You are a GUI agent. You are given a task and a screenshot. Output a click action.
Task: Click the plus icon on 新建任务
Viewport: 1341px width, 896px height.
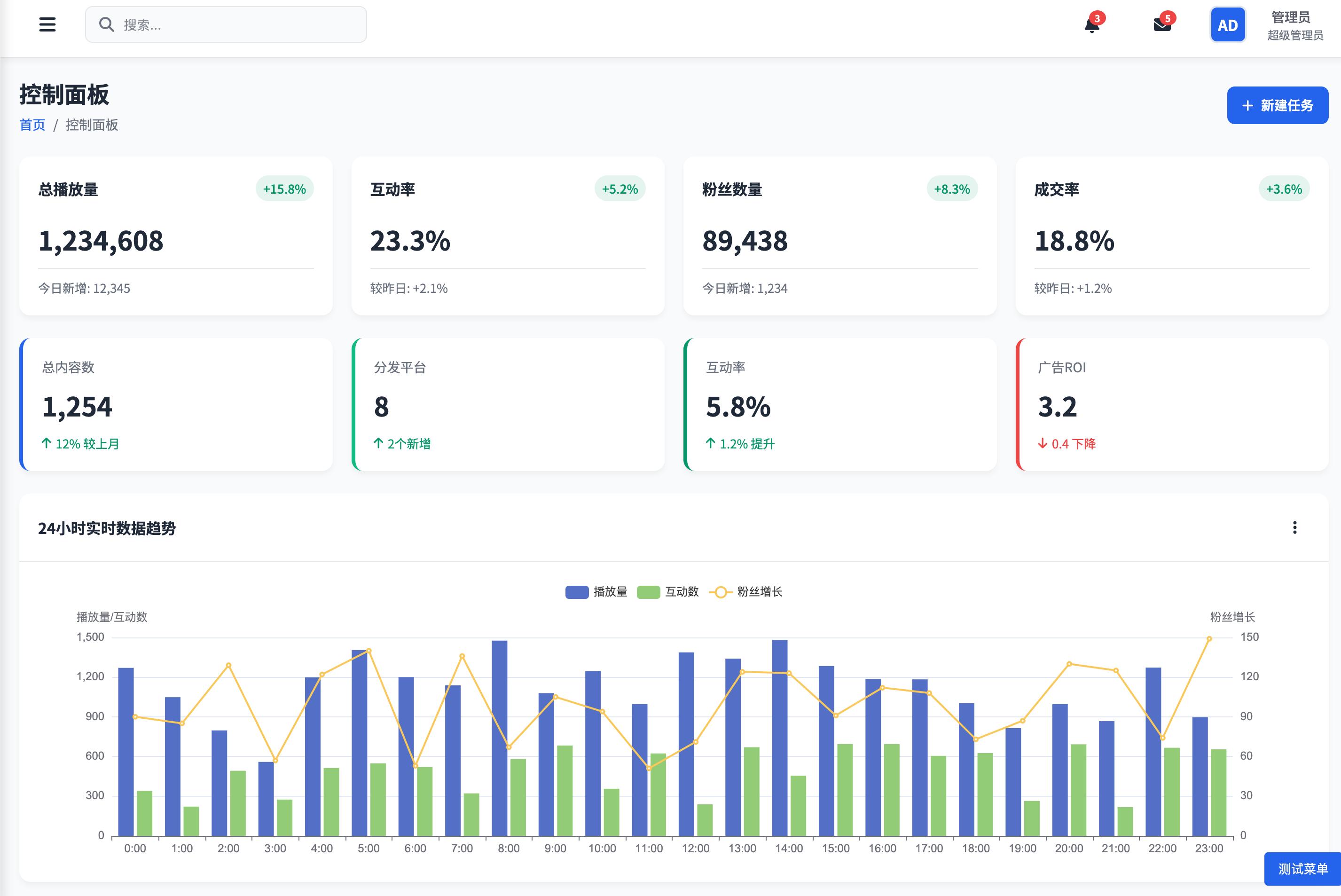pos(1247,106)
